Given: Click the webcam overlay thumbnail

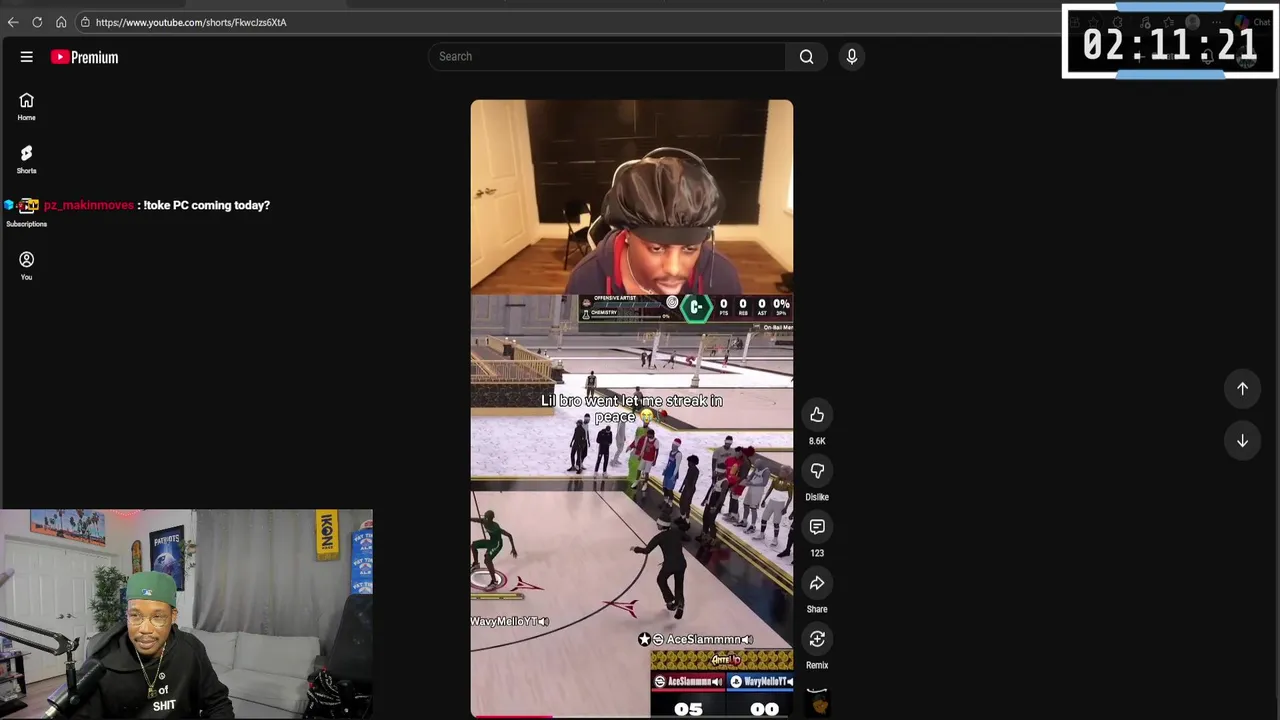Looking at the screenshot, I should (186, 614).
